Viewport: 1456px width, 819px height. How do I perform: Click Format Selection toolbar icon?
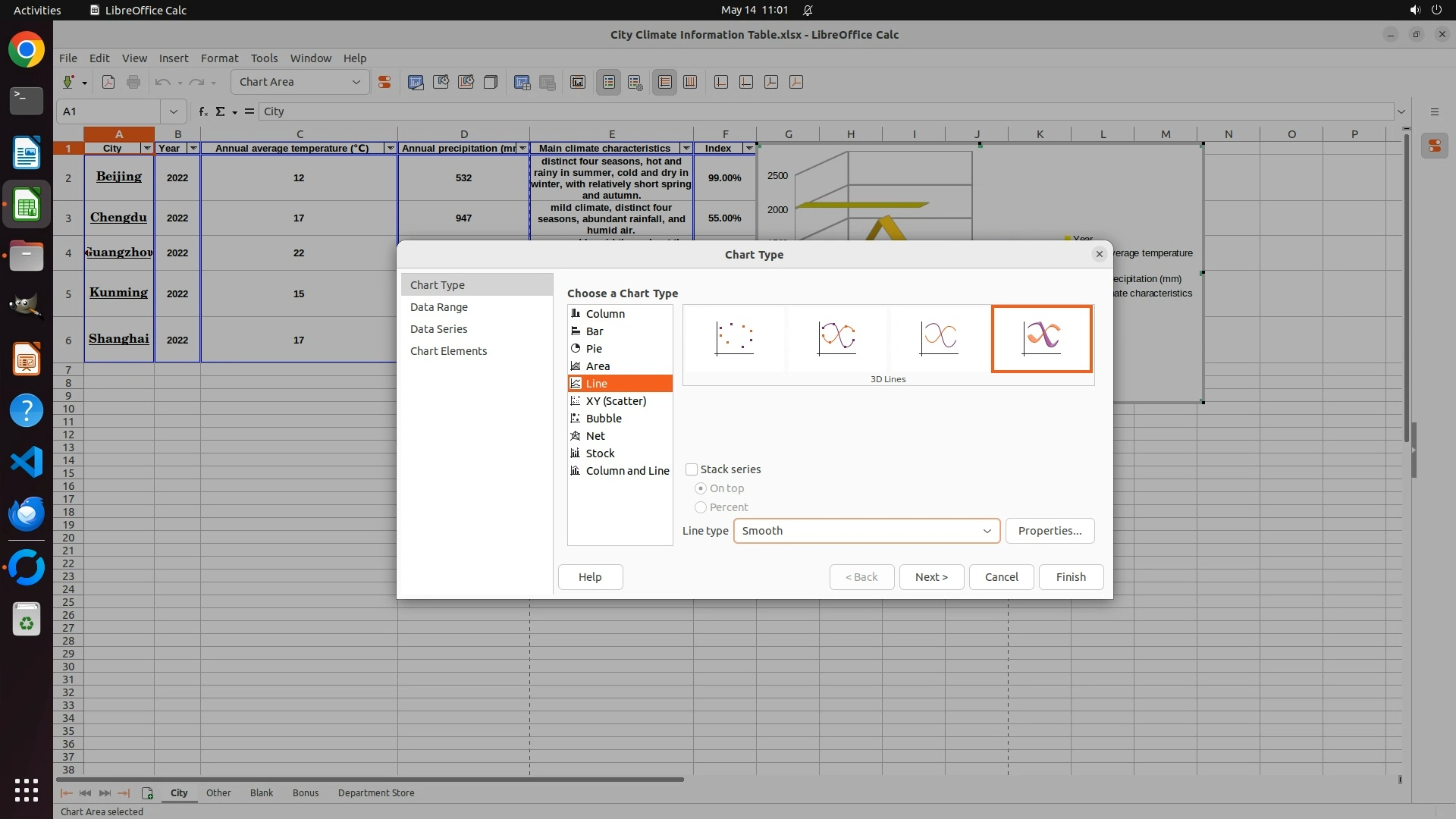384,82
